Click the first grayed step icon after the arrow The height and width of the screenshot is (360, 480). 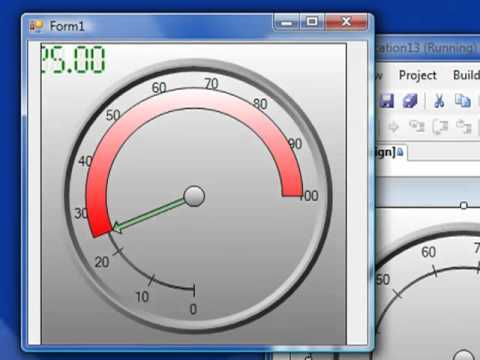417,127
